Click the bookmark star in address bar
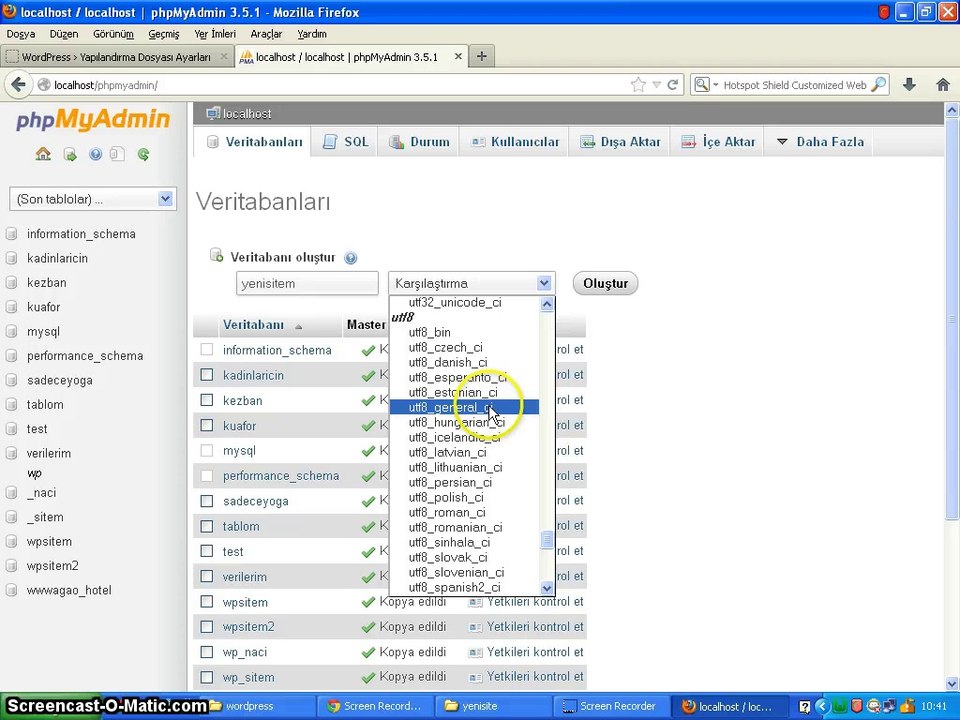This screenshot has height=720, width=960. coord(638,84)
